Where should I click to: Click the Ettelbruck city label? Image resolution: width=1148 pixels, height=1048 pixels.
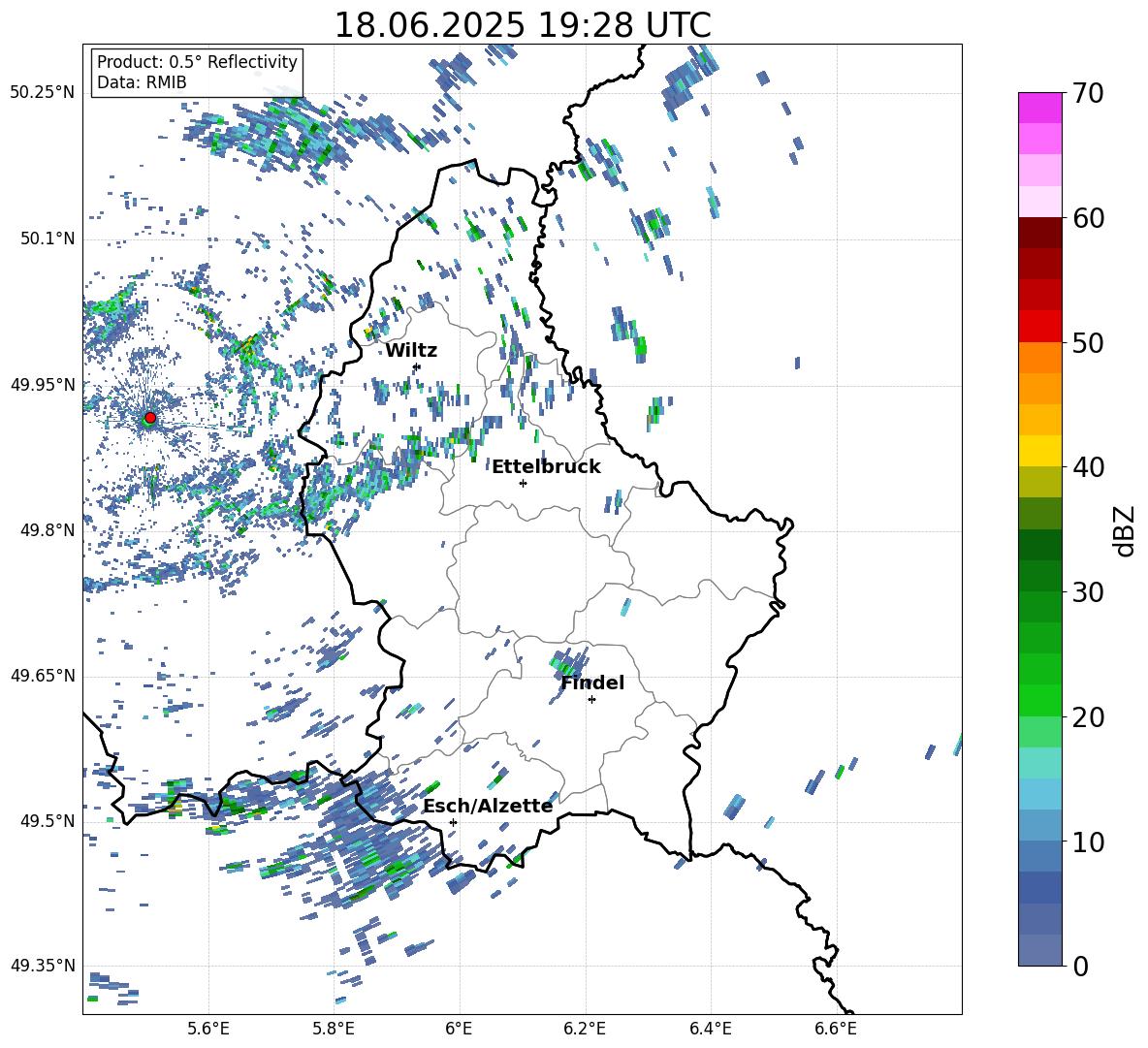tap(546, 467)
